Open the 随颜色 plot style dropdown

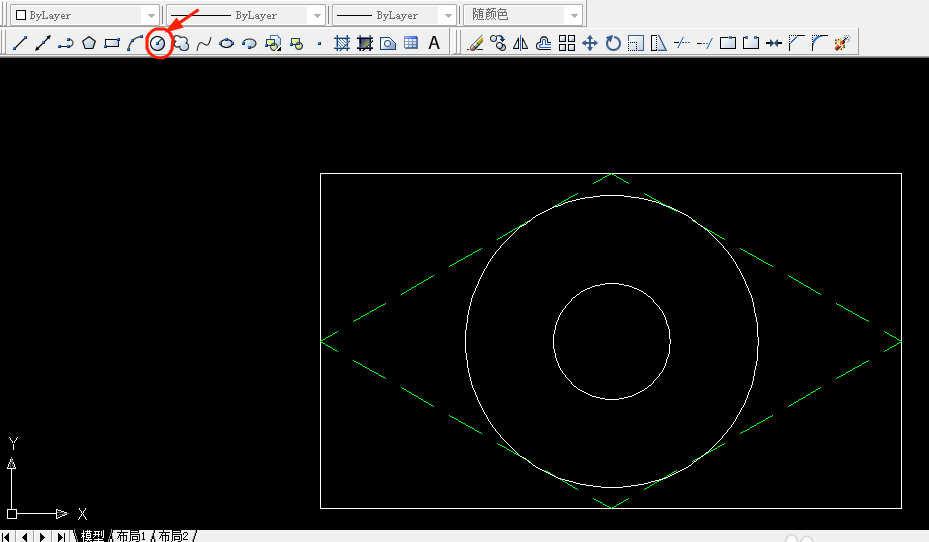[x=523, y=15]
